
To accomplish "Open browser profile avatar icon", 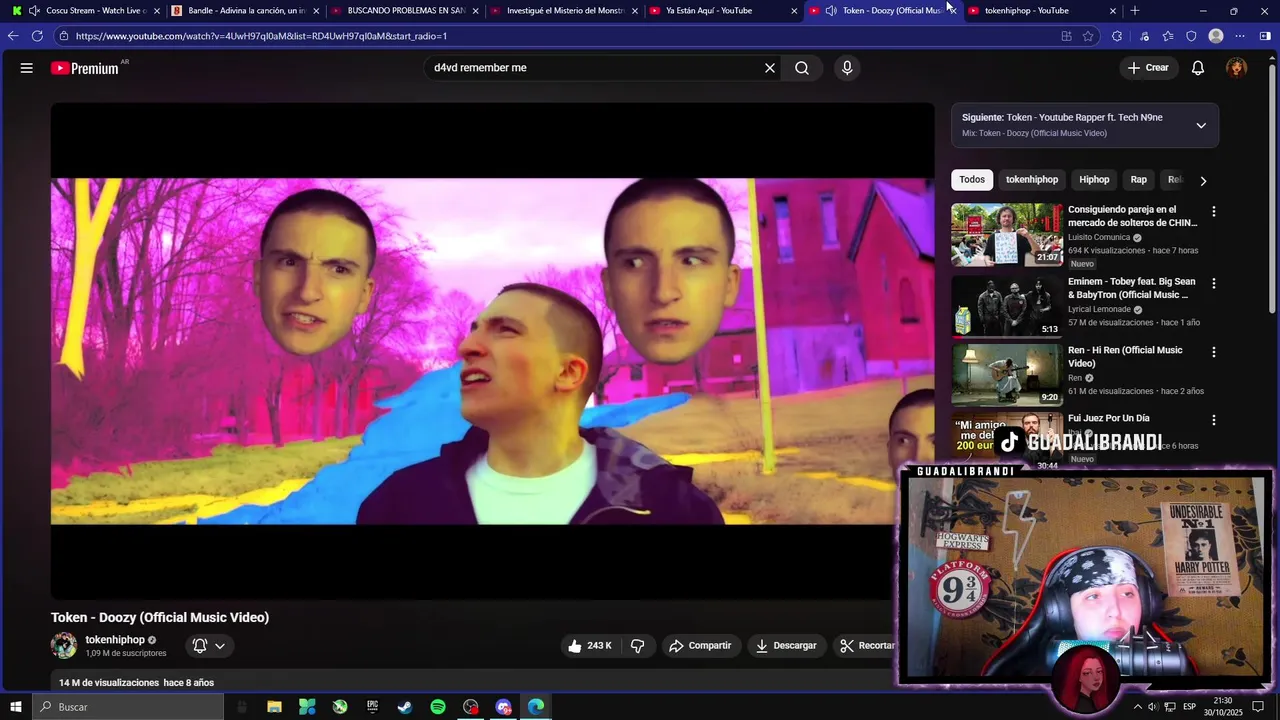I will pos(1216,36).
